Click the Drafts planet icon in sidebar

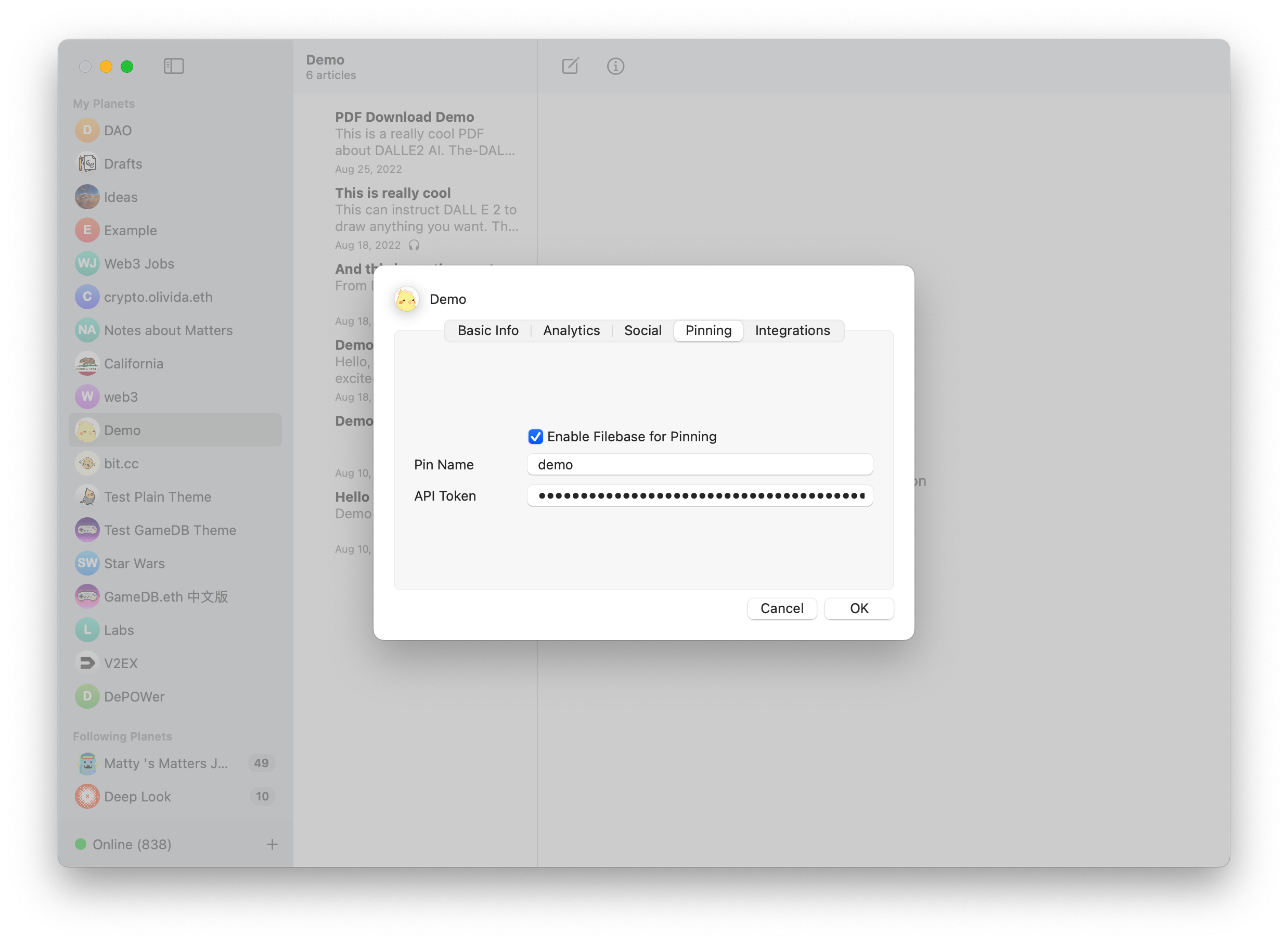(x=87, y=163)
